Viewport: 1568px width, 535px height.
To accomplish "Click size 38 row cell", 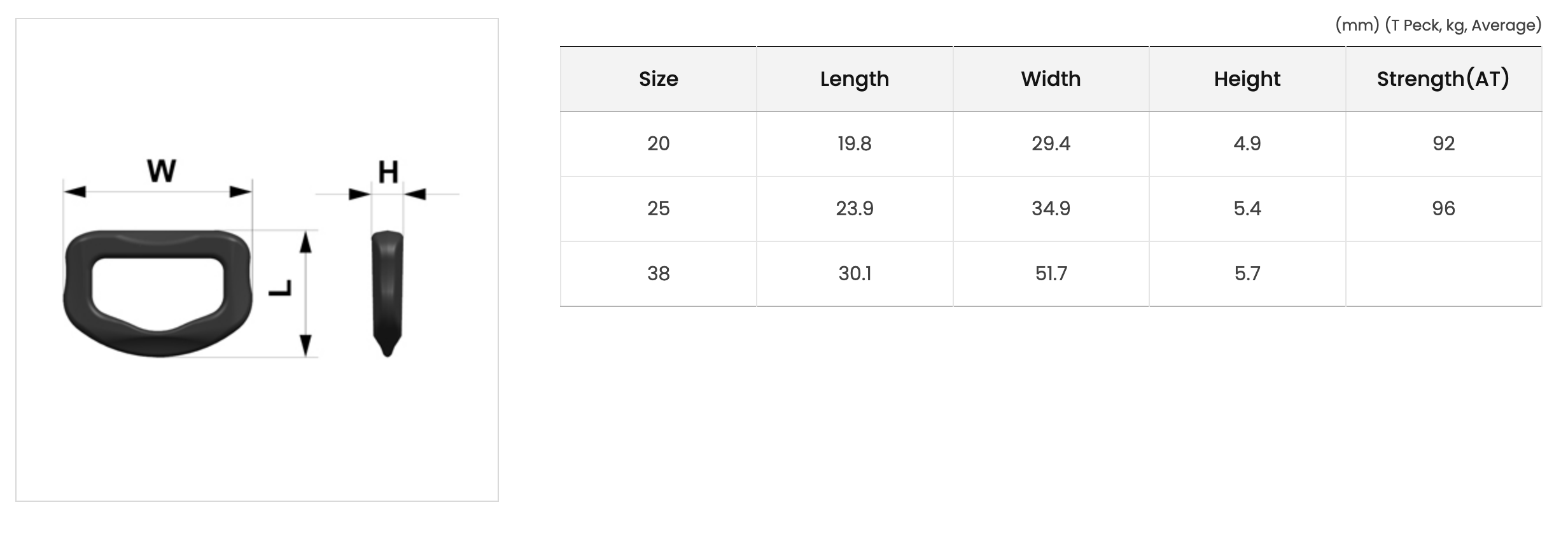I will click(x=658, y=274).
